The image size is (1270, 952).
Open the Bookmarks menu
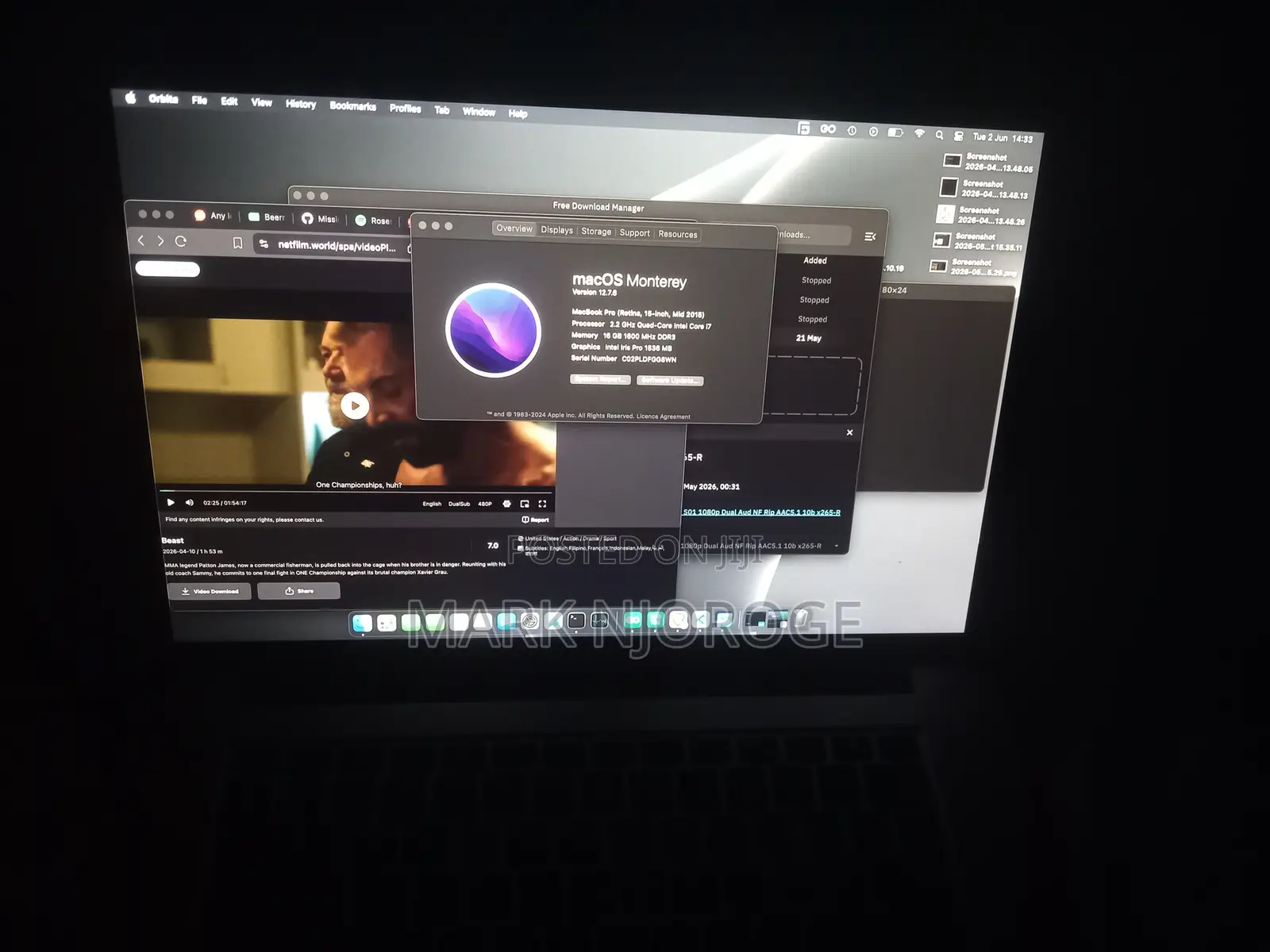click(353, 106)
